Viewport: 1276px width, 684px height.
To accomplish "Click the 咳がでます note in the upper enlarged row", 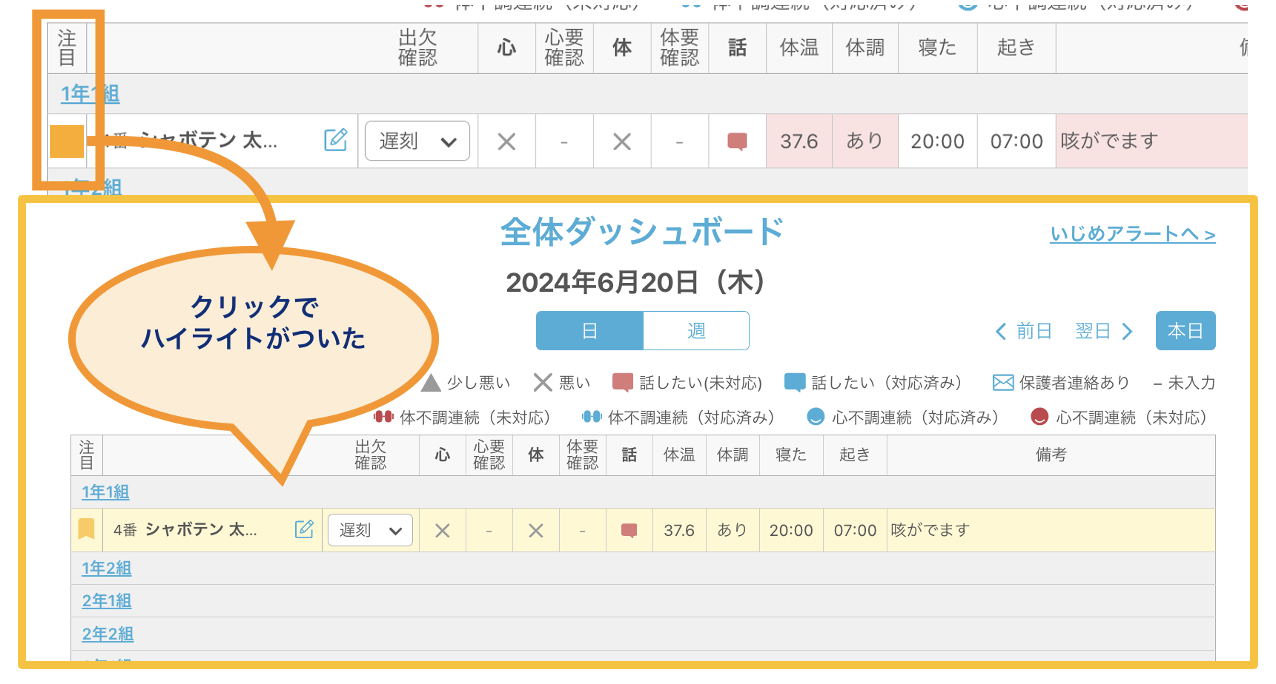I will click(x=1109, y=141).
